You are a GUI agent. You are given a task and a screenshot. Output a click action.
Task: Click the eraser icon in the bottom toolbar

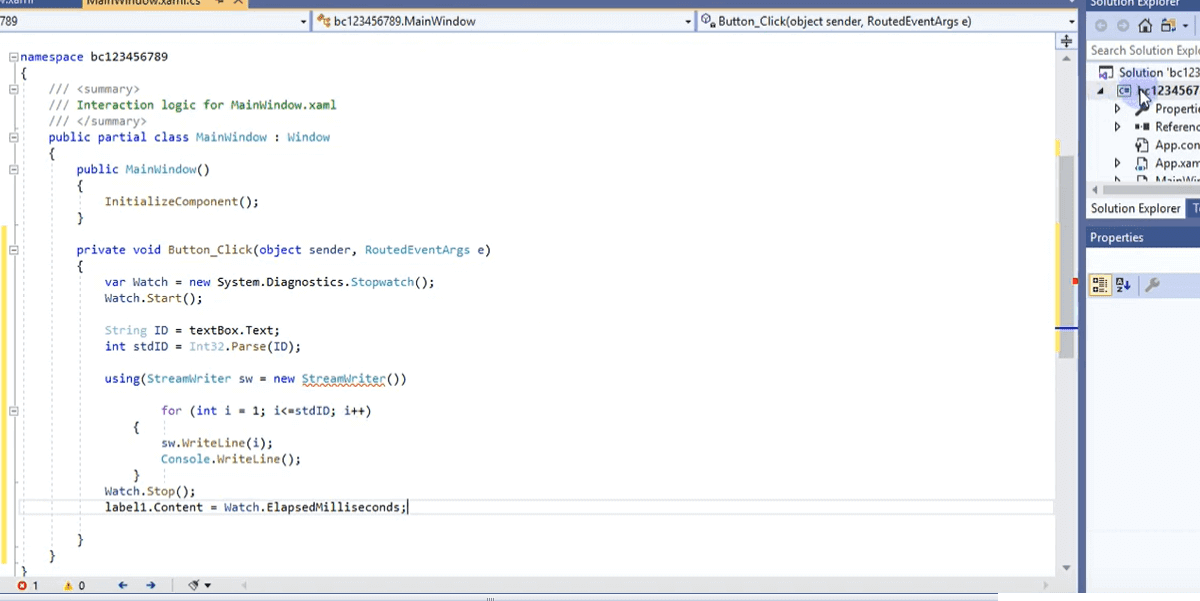(195, 585)
